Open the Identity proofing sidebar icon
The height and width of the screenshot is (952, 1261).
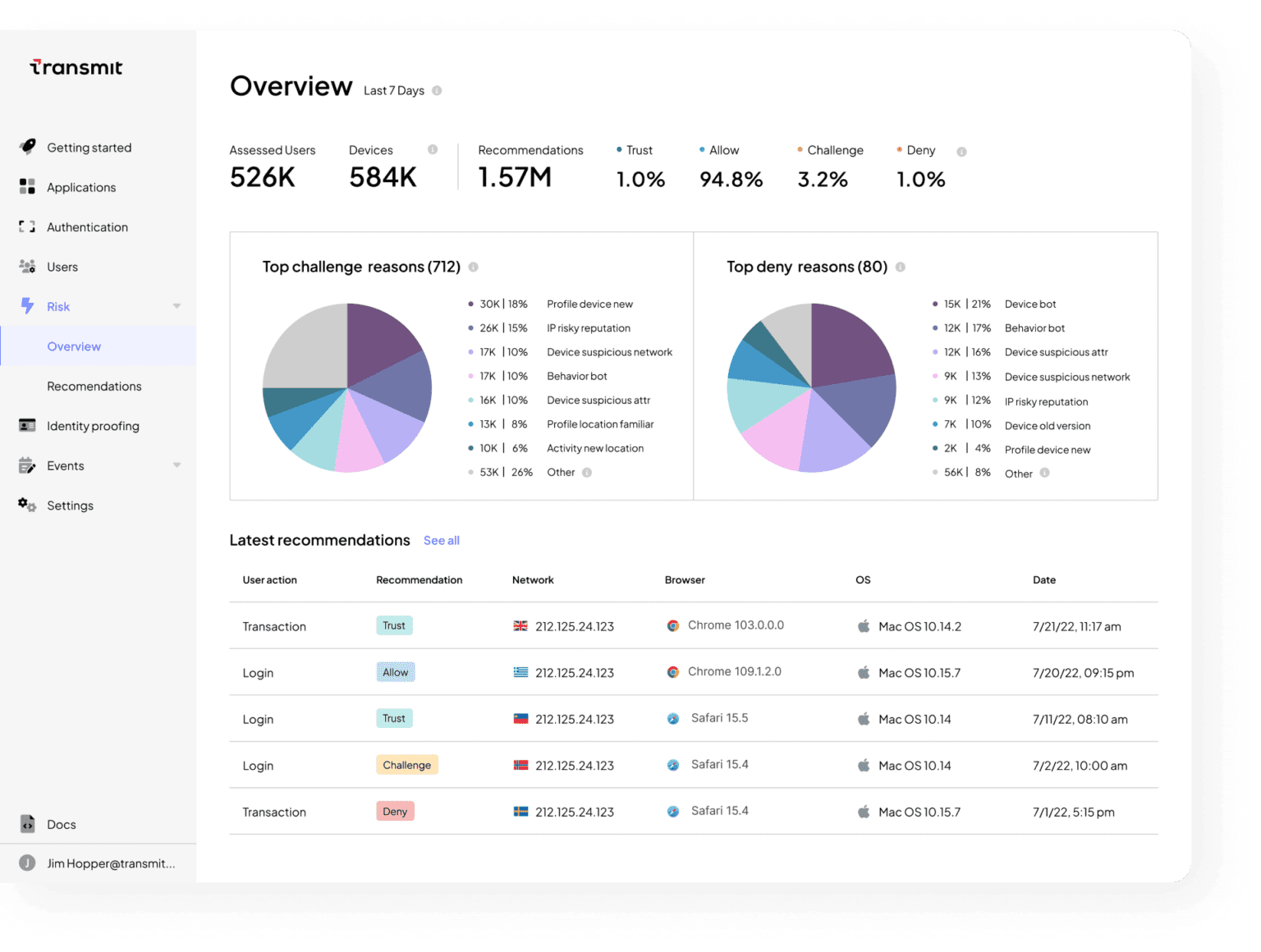pos(27,425)
